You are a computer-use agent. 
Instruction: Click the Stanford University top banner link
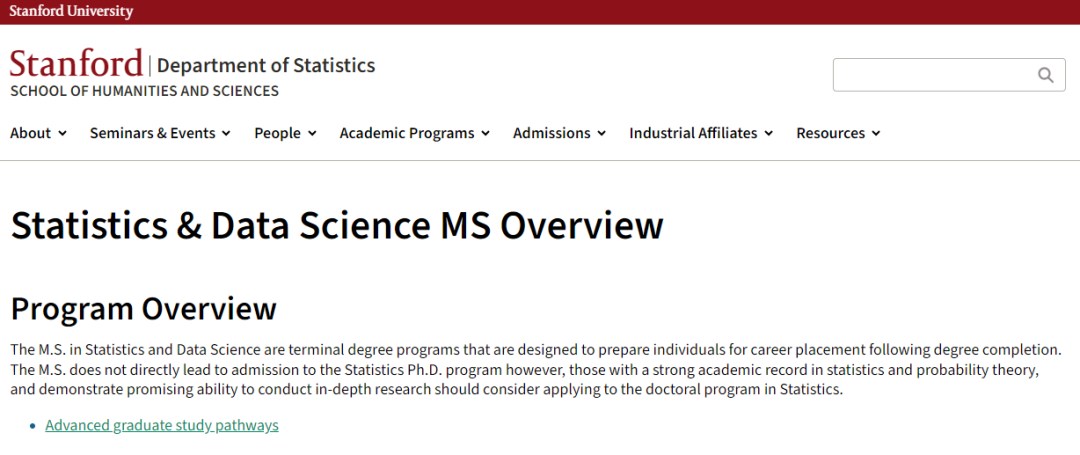71,12
